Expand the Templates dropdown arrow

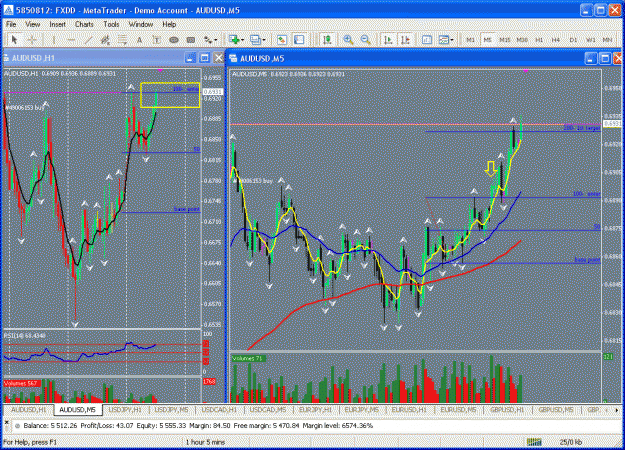click(452, 40)
